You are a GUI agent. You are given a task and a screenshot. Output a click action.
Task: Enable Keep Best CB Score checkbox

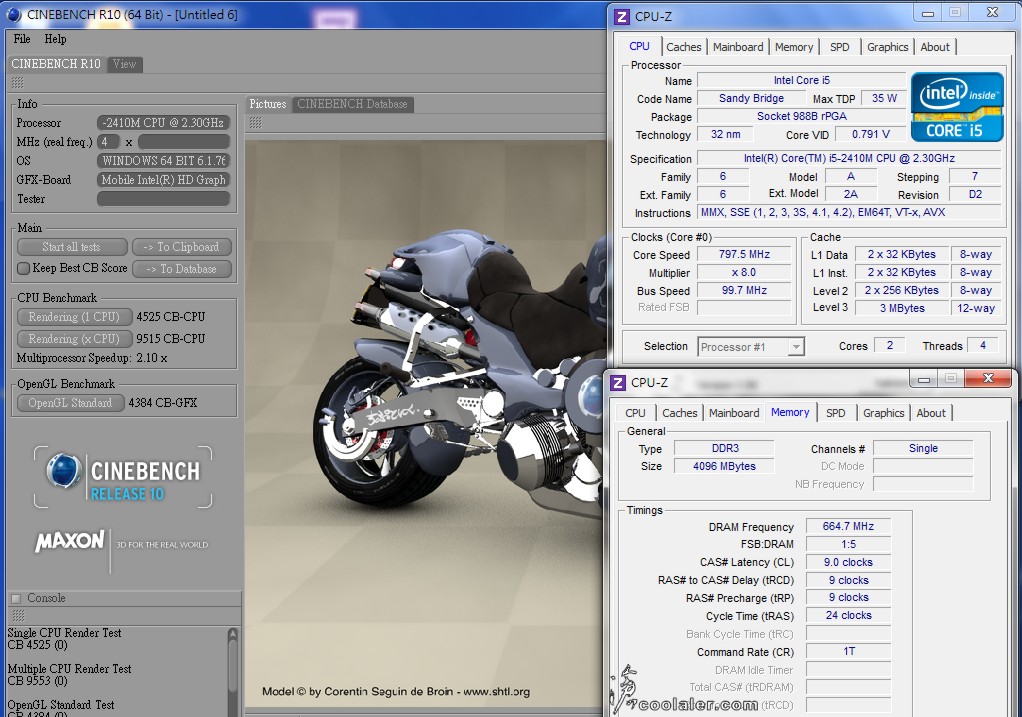click(23, 268)
